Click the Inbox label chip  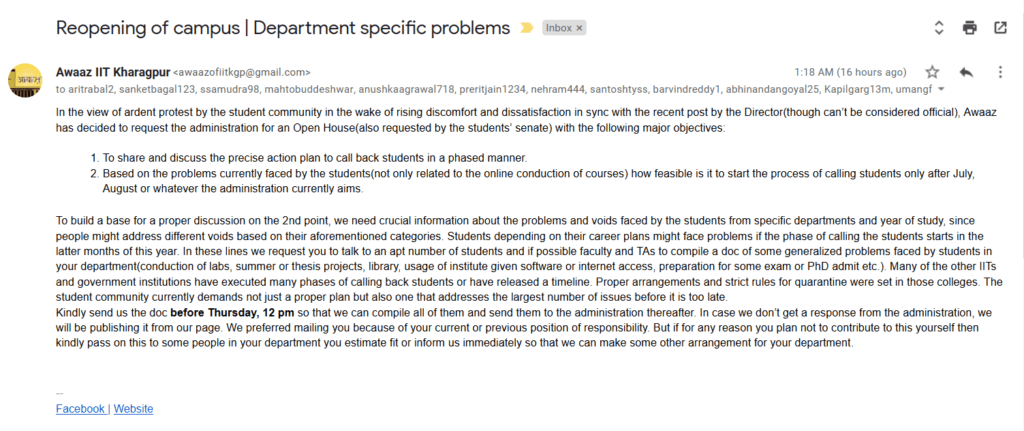(564, 28)
